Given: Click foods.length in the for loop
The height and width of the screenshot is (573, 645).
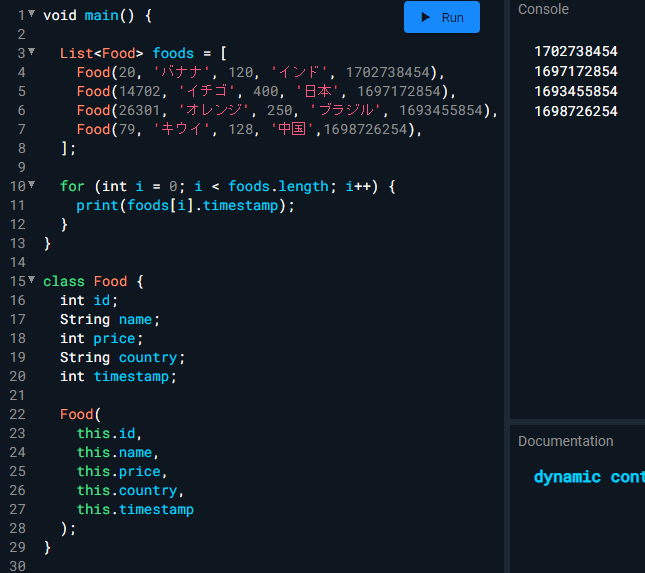Looking at the screenshot, I should point(278,186).
